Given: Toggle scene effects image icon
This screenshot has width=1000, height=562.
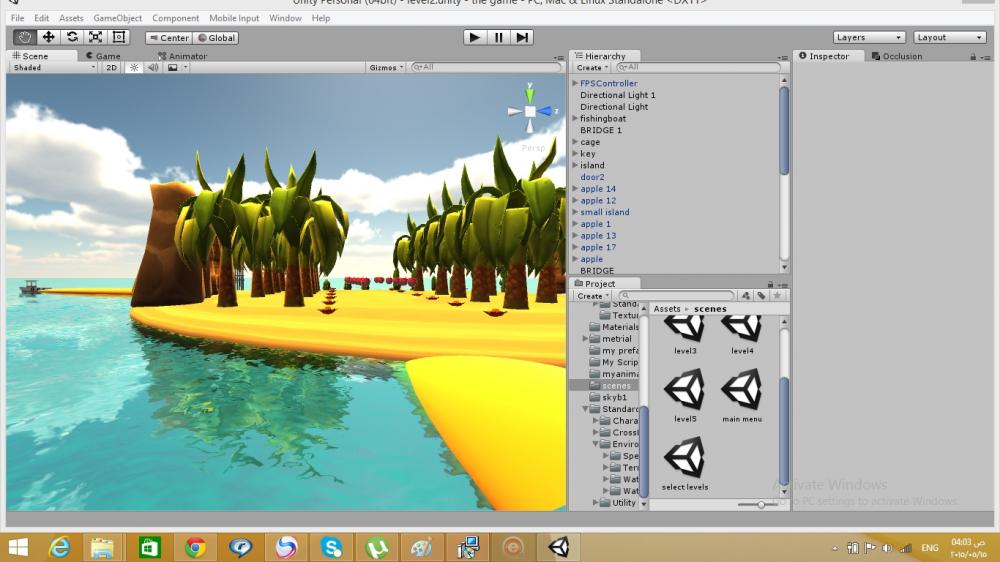Looking at the screenshot, I should [173, 68].
